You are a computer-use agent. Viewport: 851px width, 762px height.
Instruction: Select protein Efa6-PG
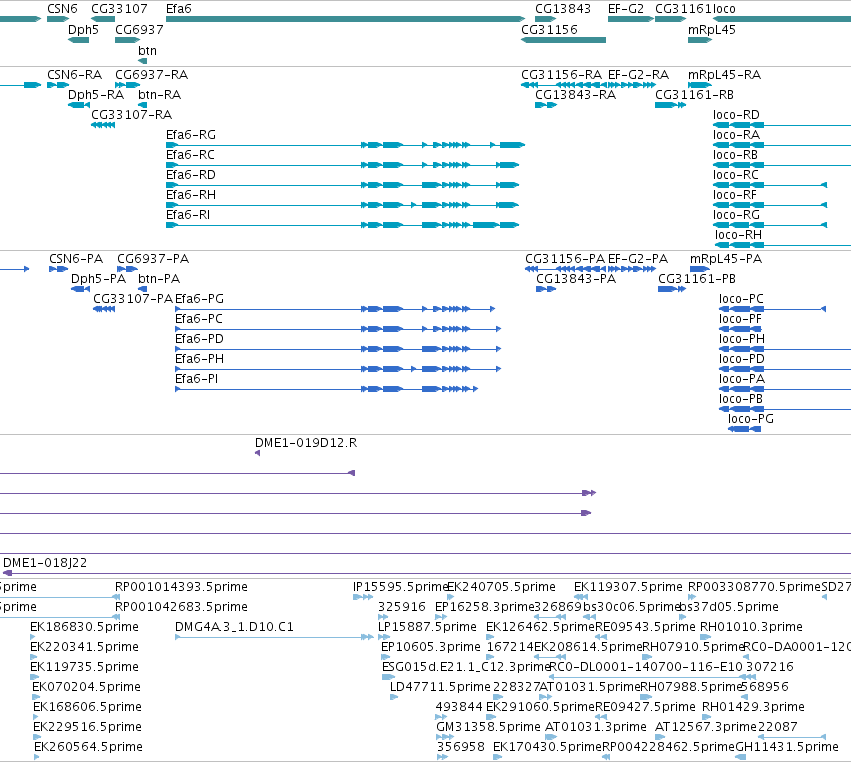(199, 299)
